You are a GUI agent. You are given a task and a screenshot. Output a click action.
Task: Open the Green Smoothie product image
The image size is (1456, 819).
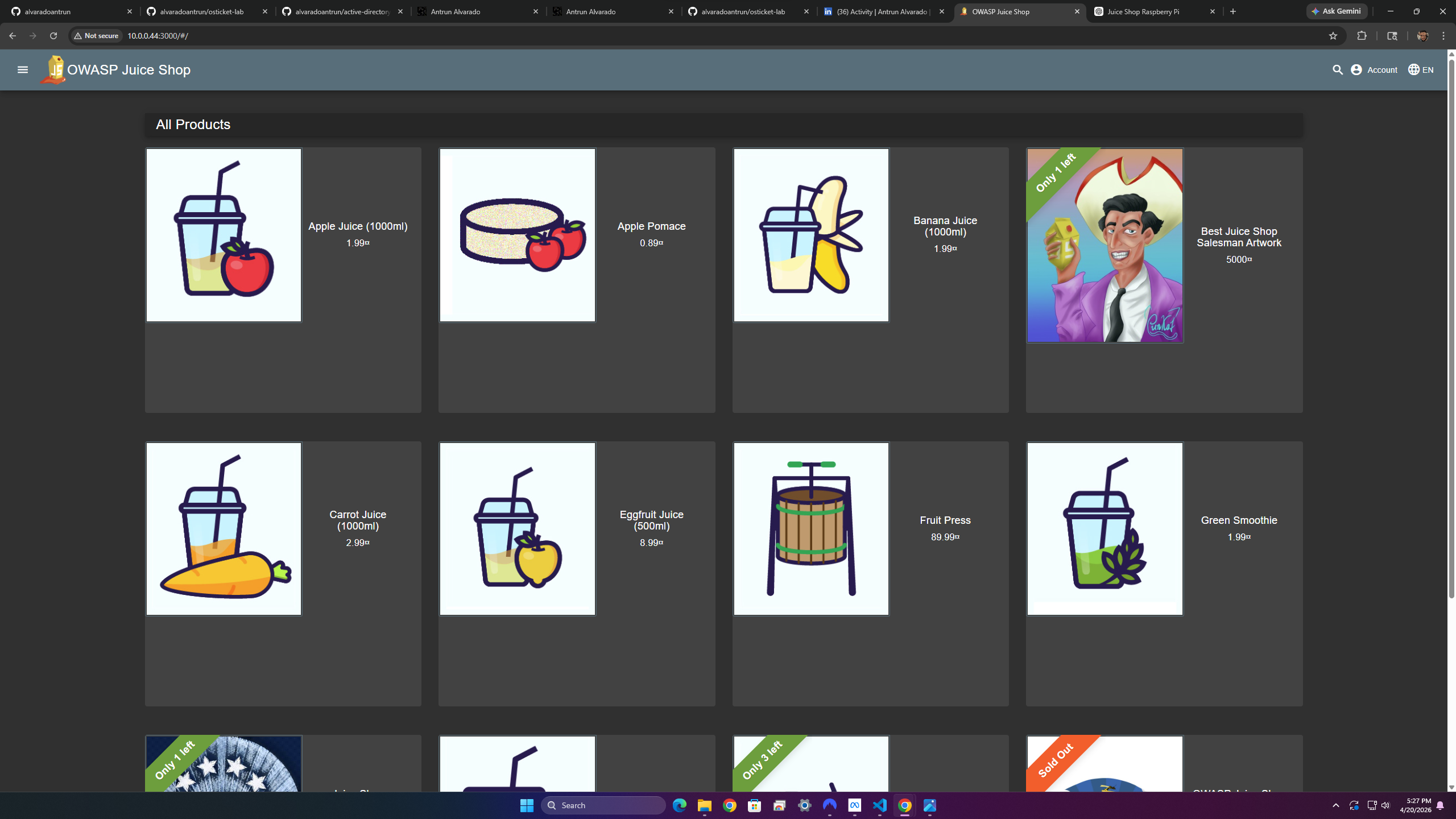[x=1105, y=529]
